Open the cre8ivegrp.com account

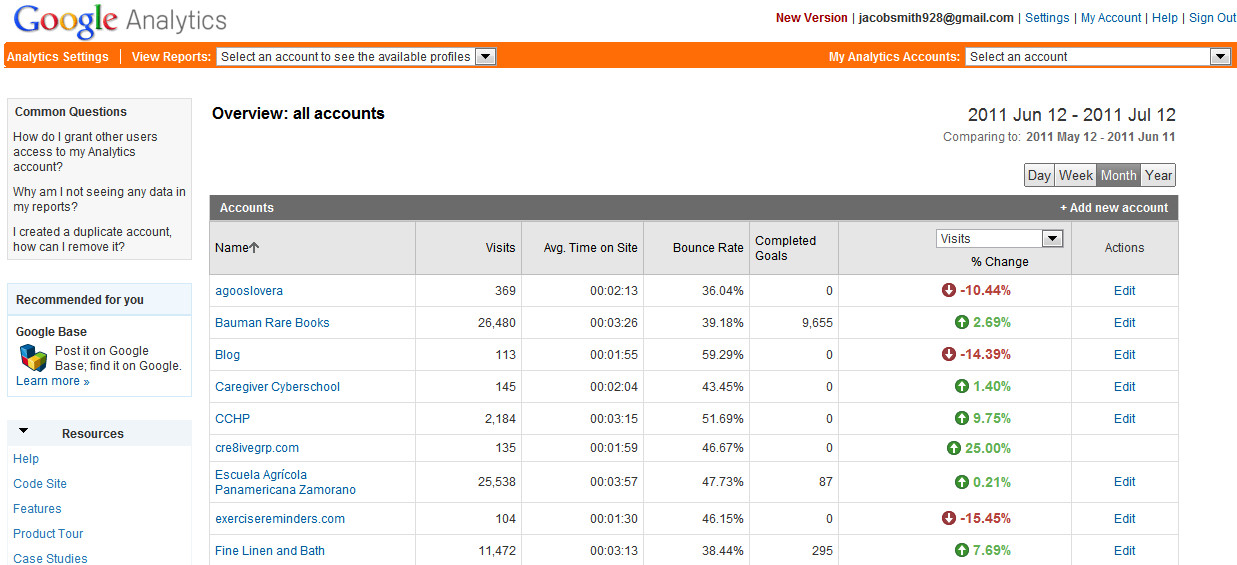point(257,448)
